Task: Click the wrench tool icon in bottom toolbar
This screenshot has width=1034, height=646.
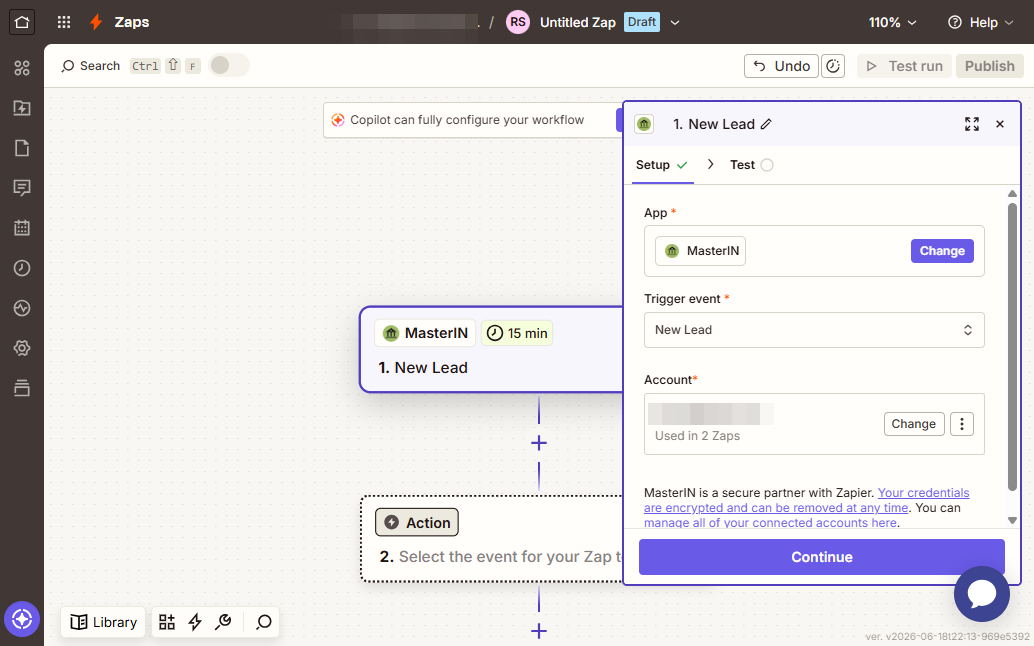Action: pyautogui.click(x=224, y=622)
